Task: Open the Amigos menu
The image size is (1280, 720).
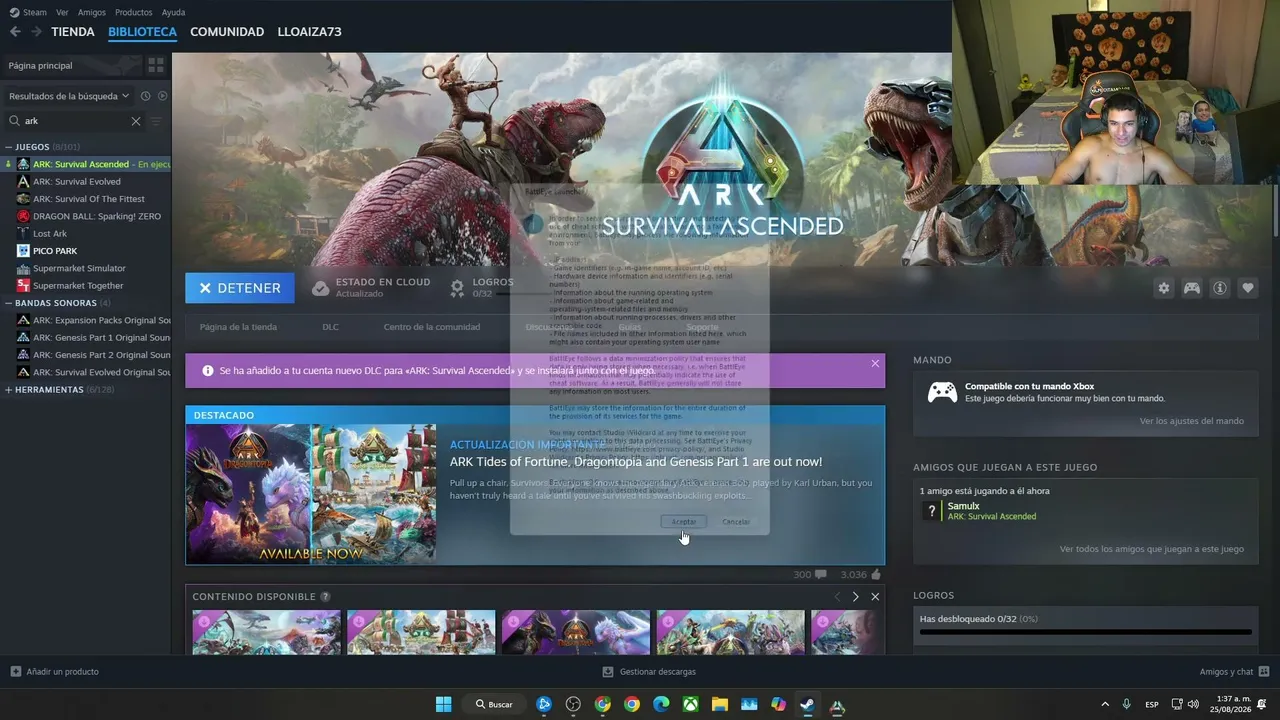Action: (x=92, y=12)
